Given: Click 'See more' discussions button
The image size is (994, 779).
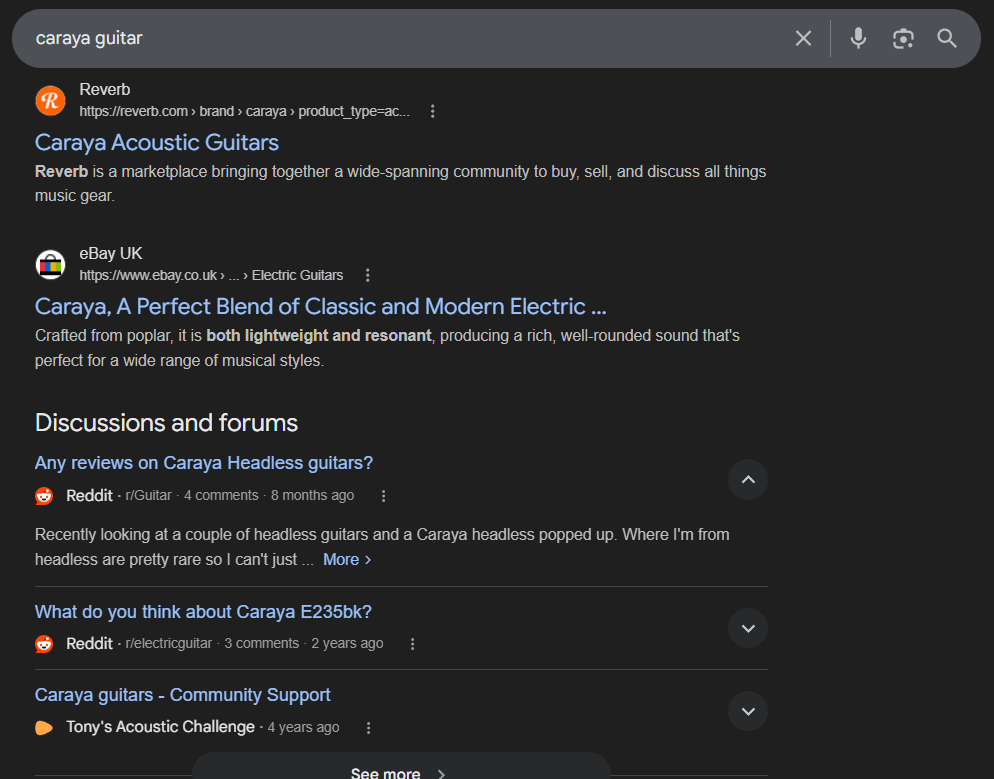Looking at the screenshot, I should [x=401, y=767].
